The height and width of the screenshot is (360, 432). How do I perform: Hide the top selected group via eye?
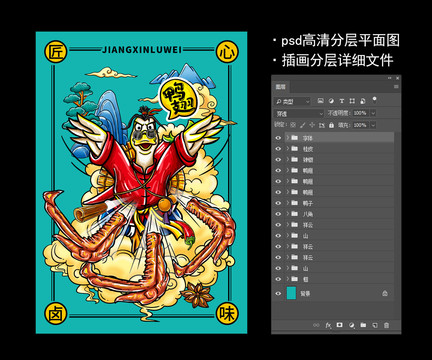tap(278, 138)
